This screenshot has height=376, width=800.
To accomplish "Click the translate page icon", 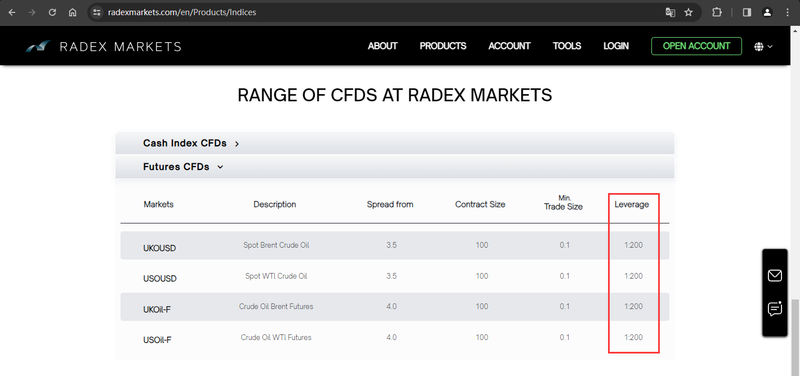I will pyautogui.click(x=670, y=13).
